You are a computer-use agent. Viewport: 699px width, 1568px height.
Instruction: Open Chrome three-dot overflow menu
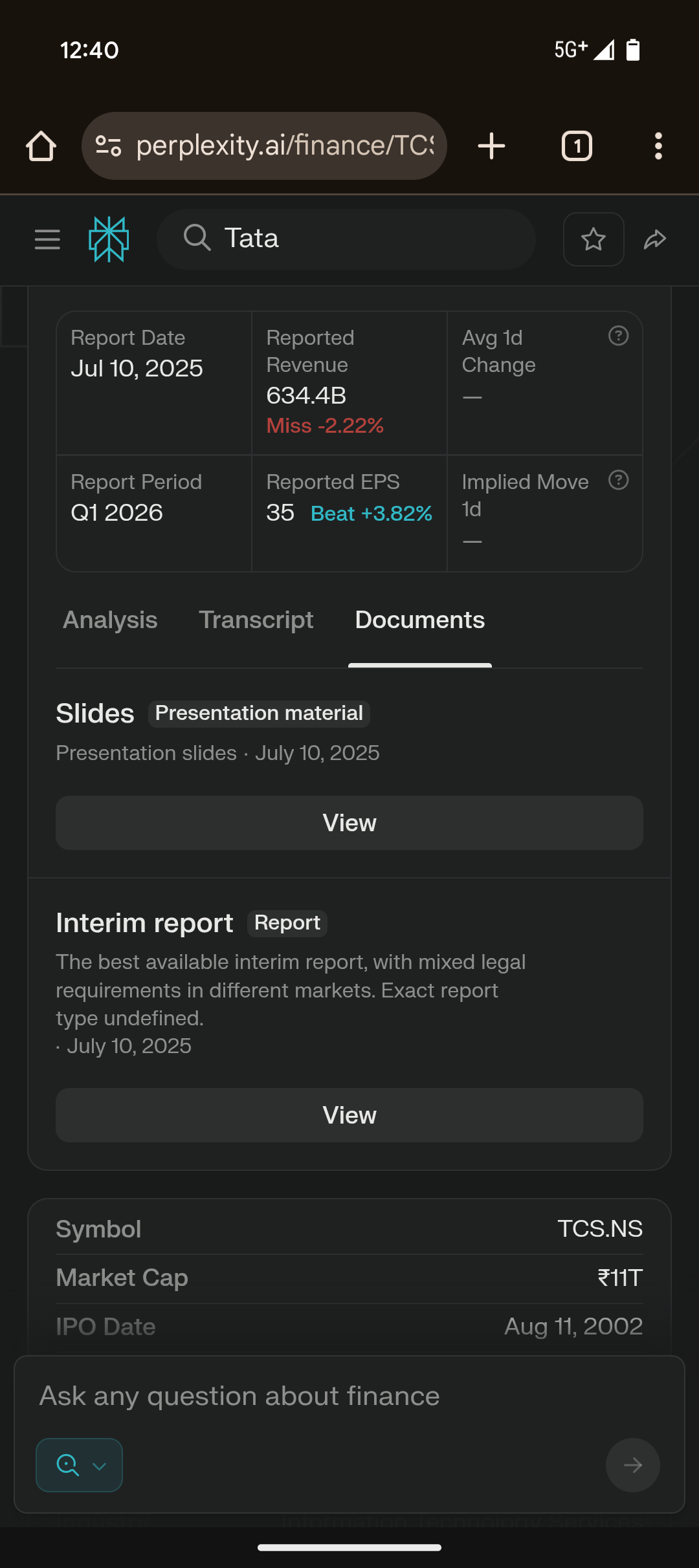[x=658, y=146]
